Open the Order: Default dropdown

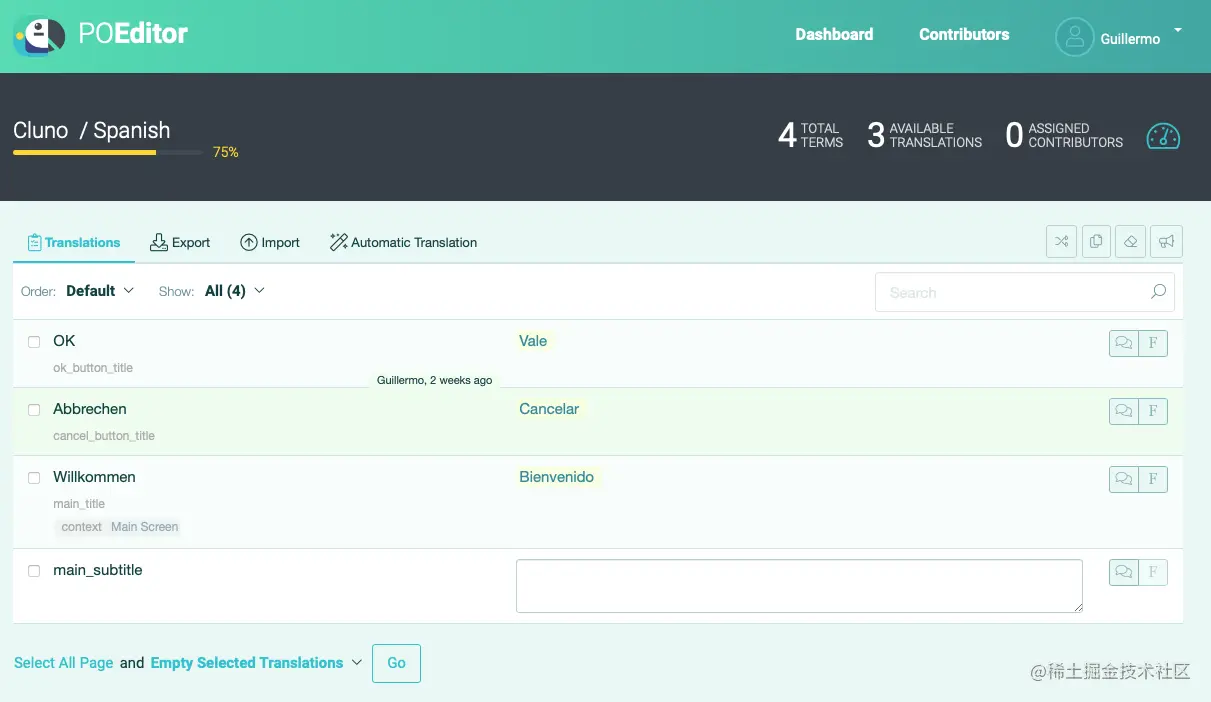[100, 291]
